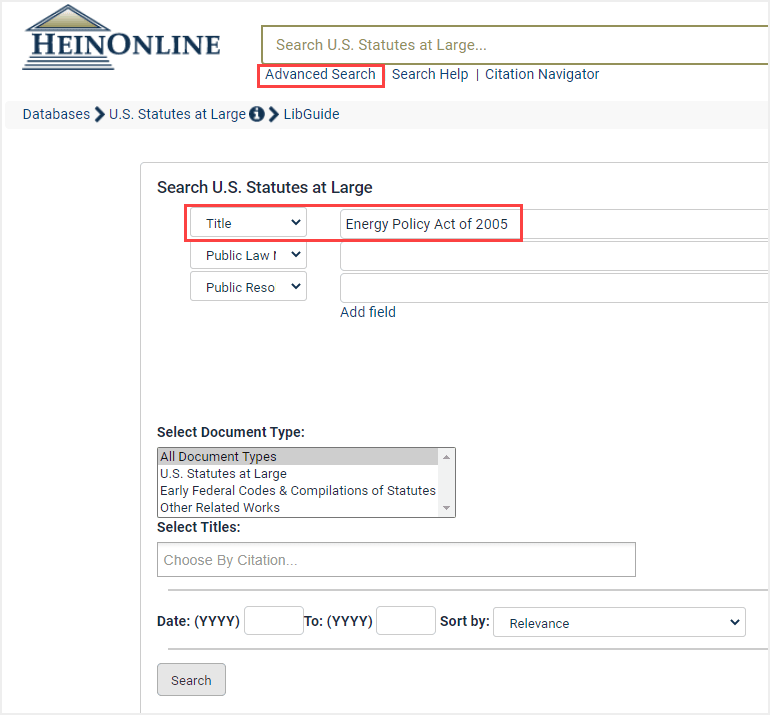Open the Sort by Relevance dropdown

[x=619, y=622]
